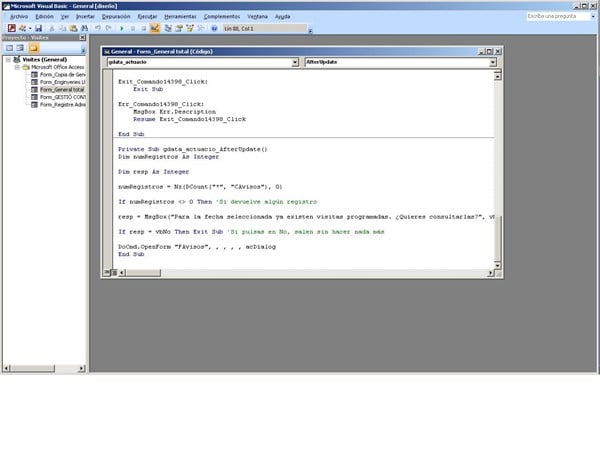Select Form_General total in project tree
Image resolution: width=600 pixels, height=461 pixels.
[62, 89]
